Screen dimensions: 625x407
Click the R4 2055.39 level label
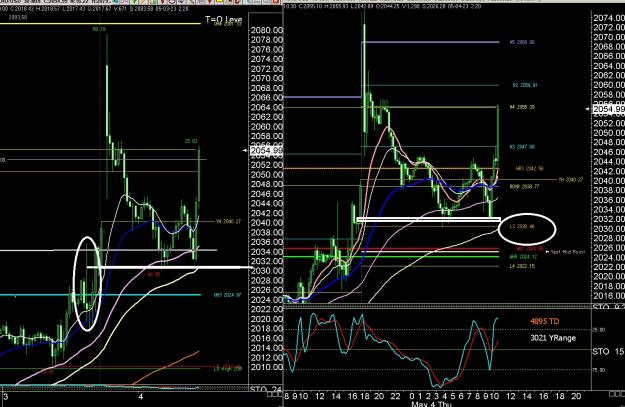pos(522,107)
